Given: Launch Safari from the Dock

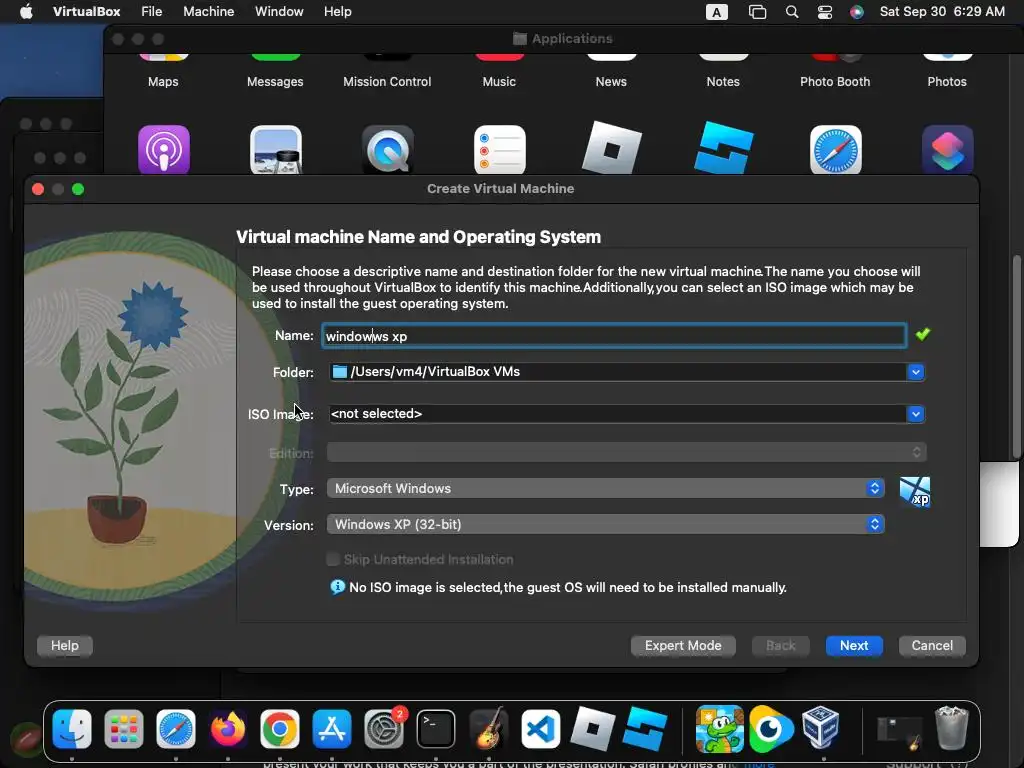Looking at the screenshot, I should [176, 728].
